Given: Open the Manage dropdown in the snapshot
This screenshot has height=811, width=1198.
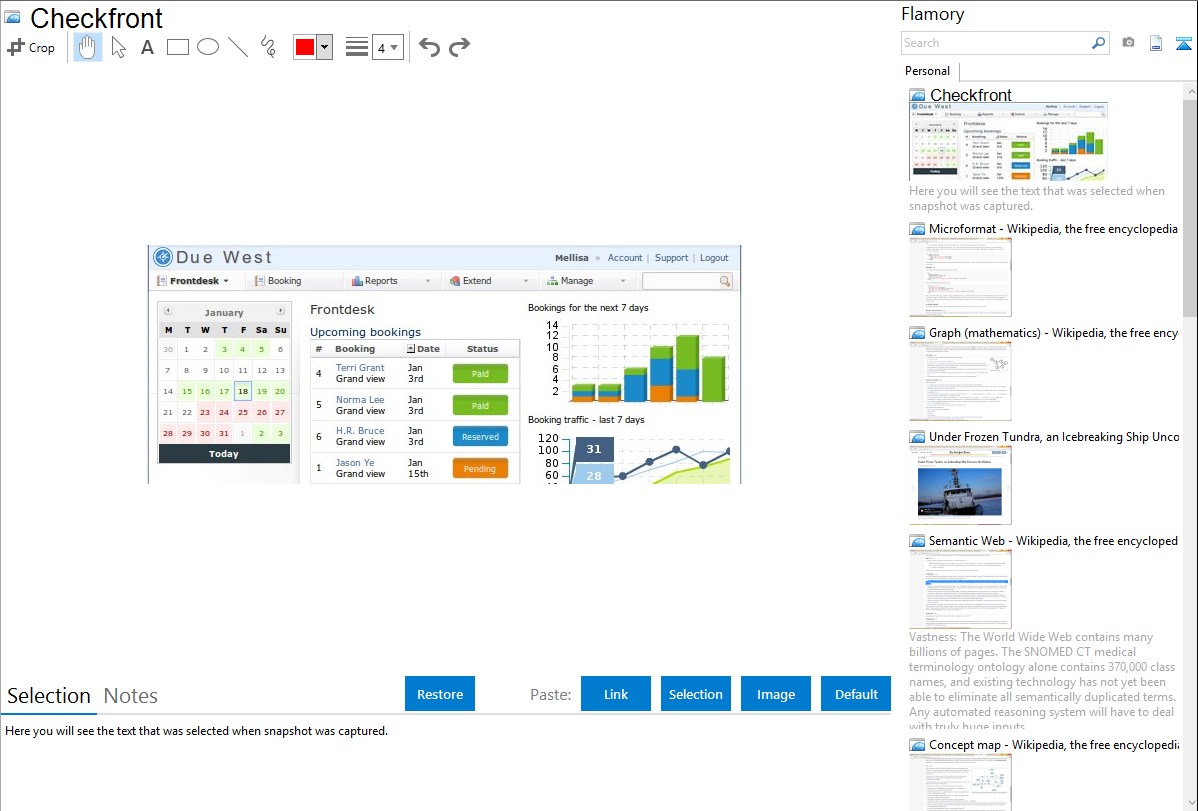Looking at the screenshot, I should [586, 281].
